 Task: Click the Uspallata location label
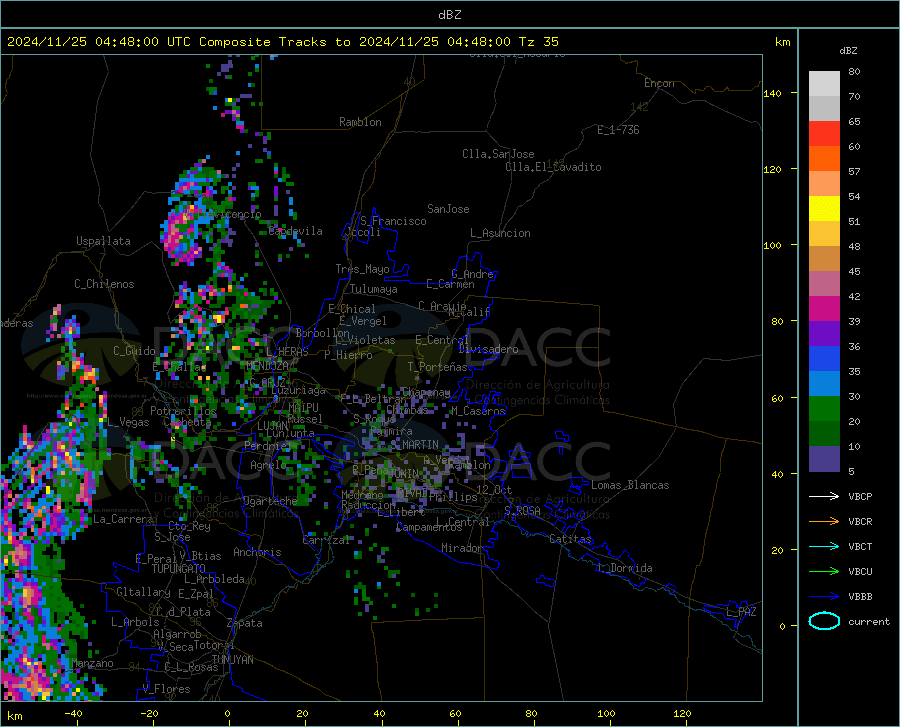(103, 241)
